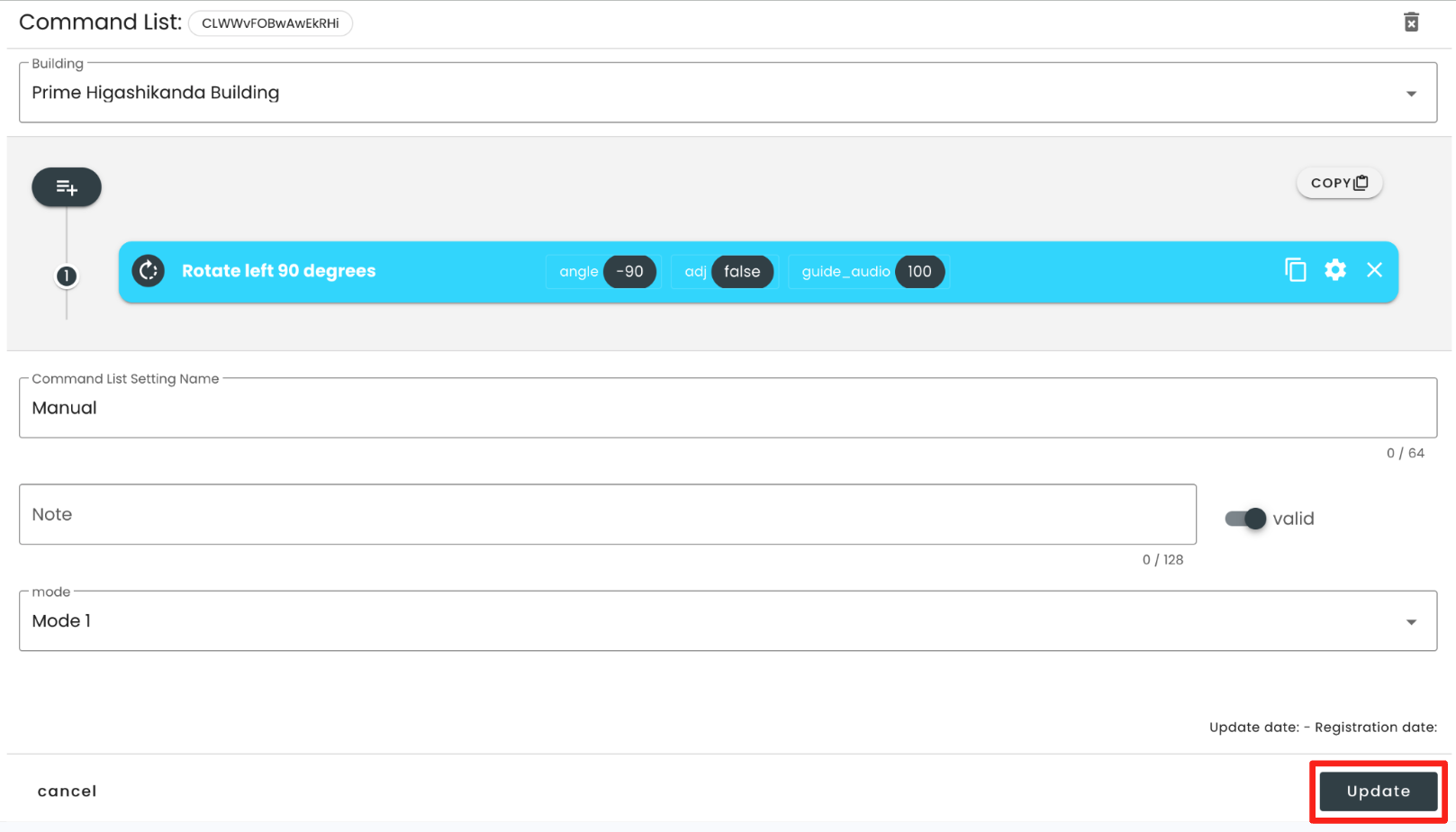This screenshot has width=1456, height=832.
Task: Click the Note input field
Action: (x=608, y=514)
